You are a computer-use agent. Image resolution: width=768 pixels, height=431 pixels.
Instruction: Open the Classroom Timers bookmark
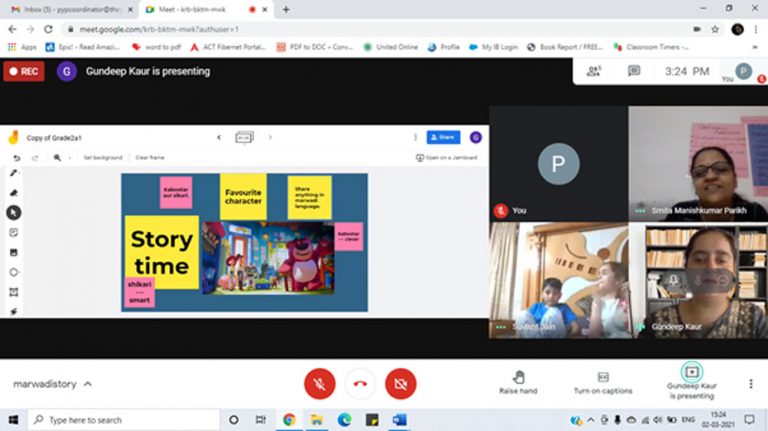click(651, 47)
